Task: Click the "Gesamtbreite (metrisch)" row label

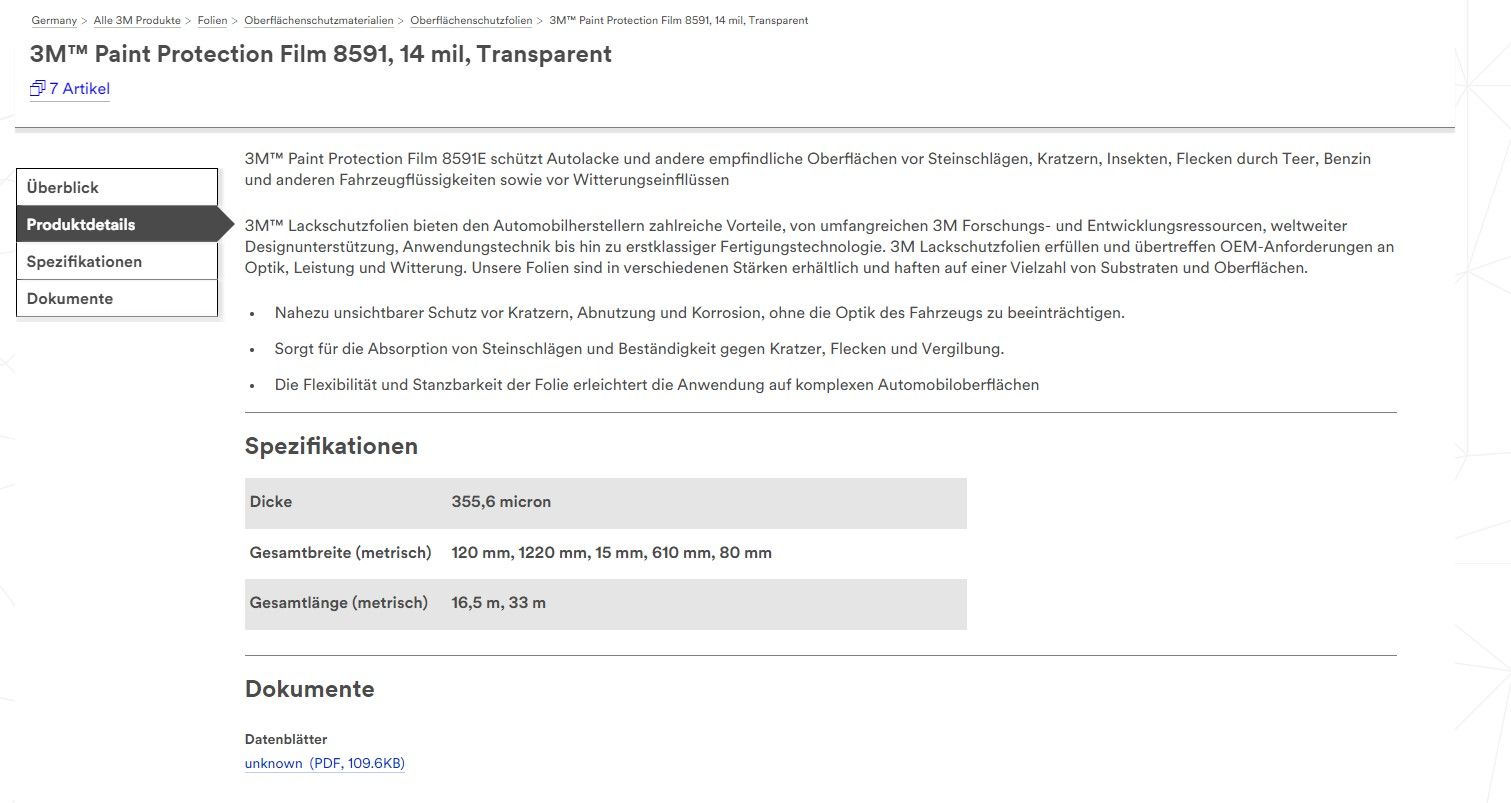Action: point(340,553)
